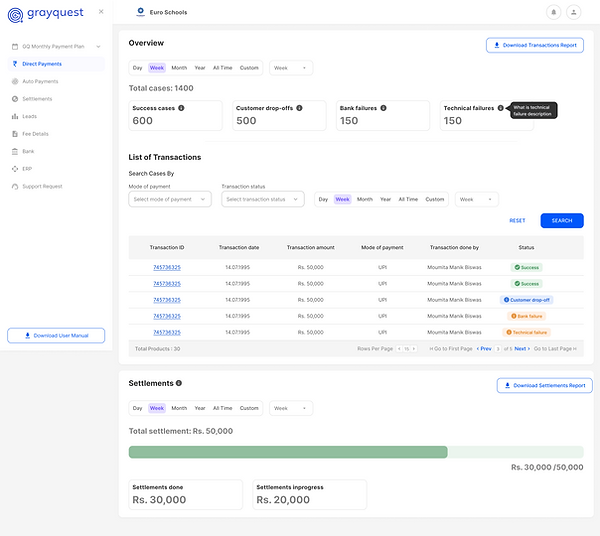Select All Time in transactions filter tabs
Image resolution: width=600 pixels, height=536 pixels.
tap(408, 199)
